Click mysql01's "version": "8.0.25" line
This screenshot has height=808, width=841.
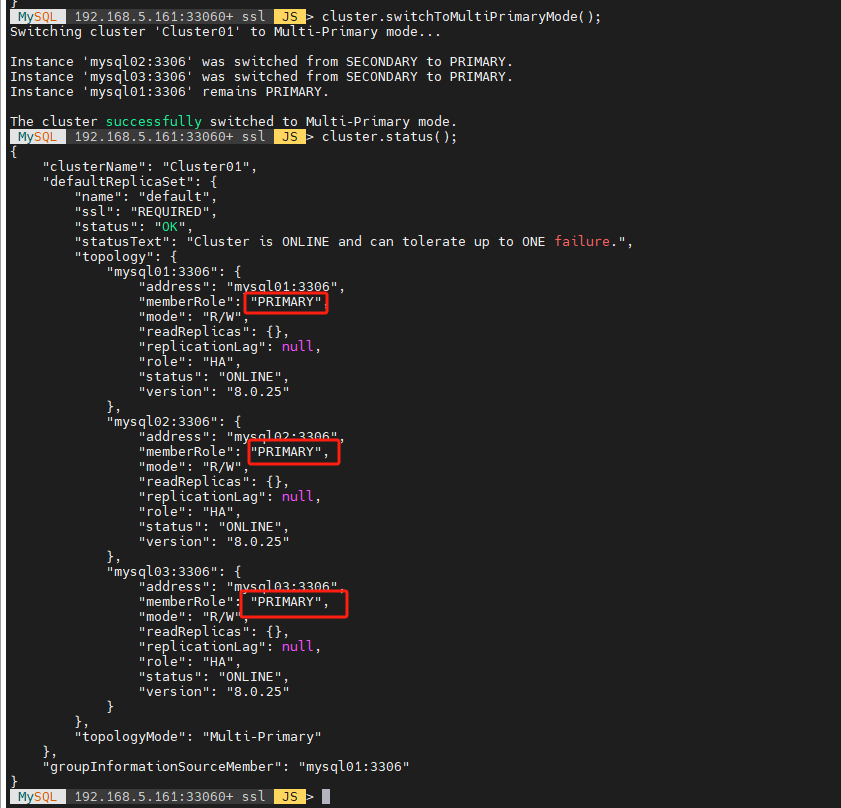[x=213, y=392]
